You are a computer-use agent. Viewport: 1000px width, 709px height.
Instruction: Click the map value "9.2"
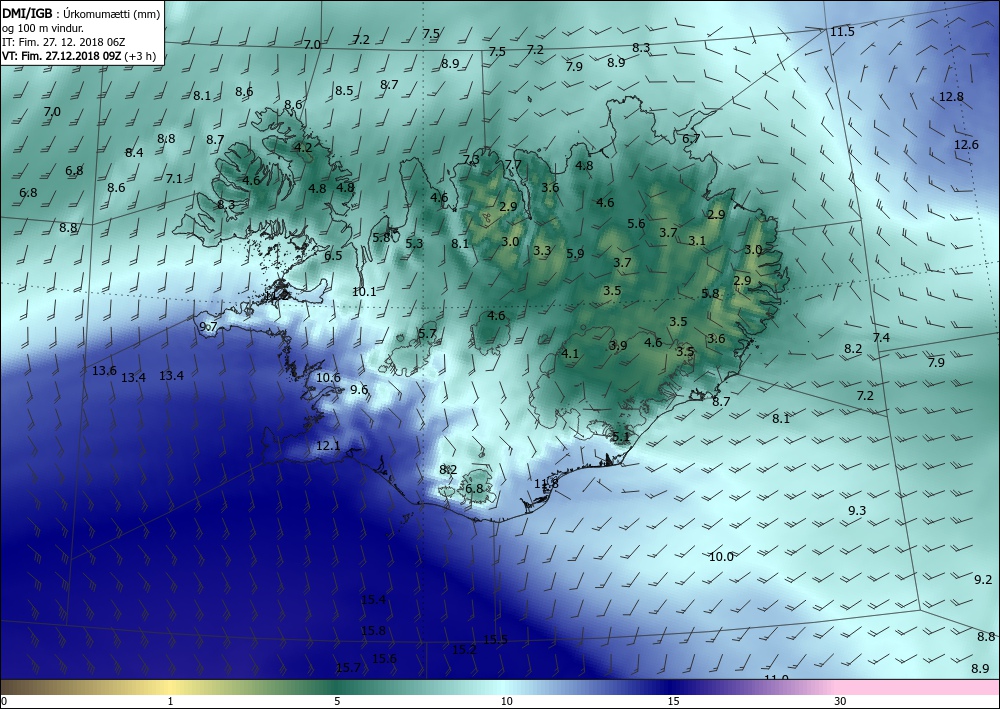tap(983, 580)
